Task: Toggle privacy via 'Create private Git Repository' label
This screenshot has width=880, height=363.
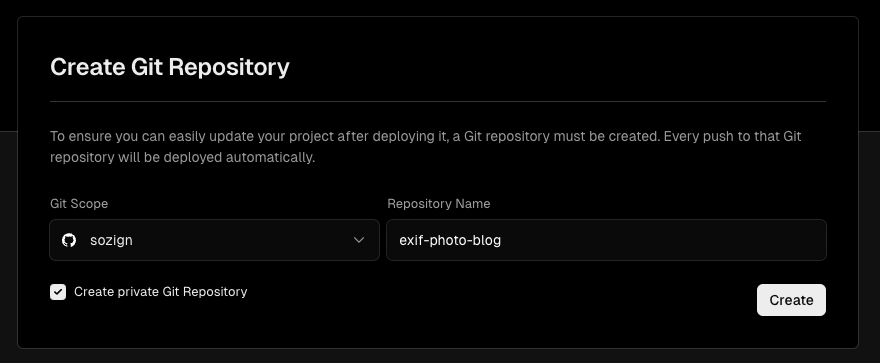Action: point(161,292)
